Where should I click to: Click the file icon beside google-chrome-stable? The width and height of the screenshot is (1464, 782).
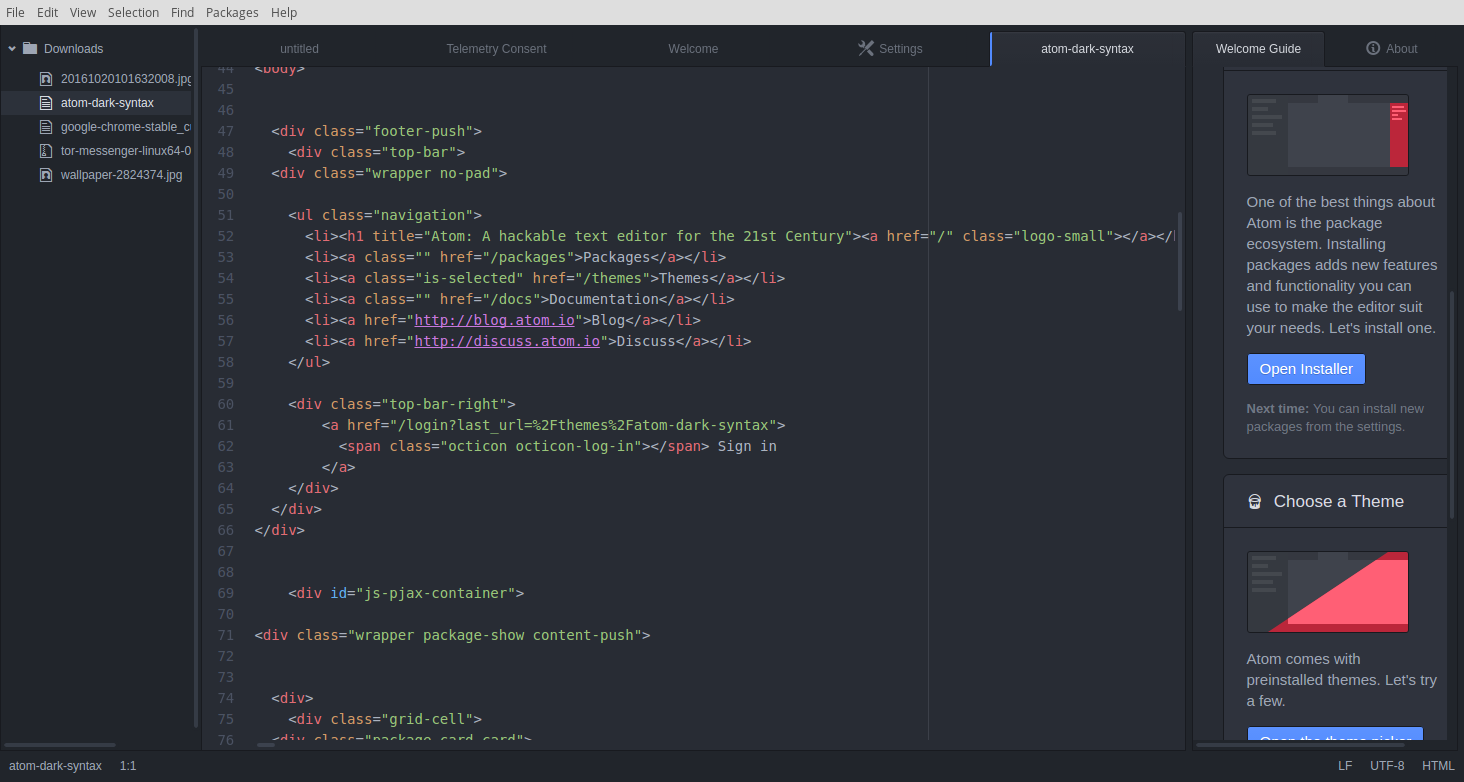click(x=45, y=126)
